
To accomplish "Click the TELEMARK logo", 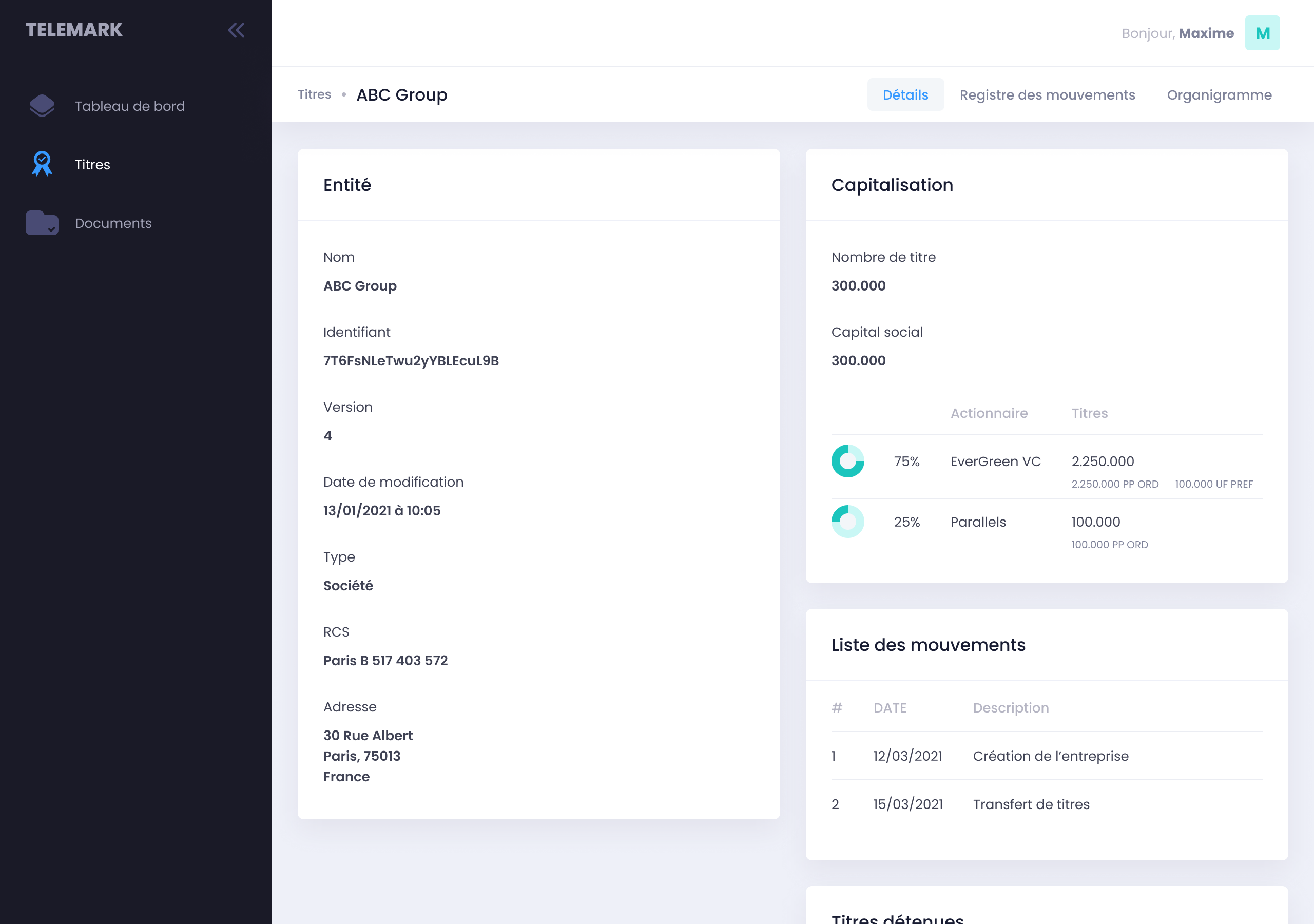I will pos(74,30).
